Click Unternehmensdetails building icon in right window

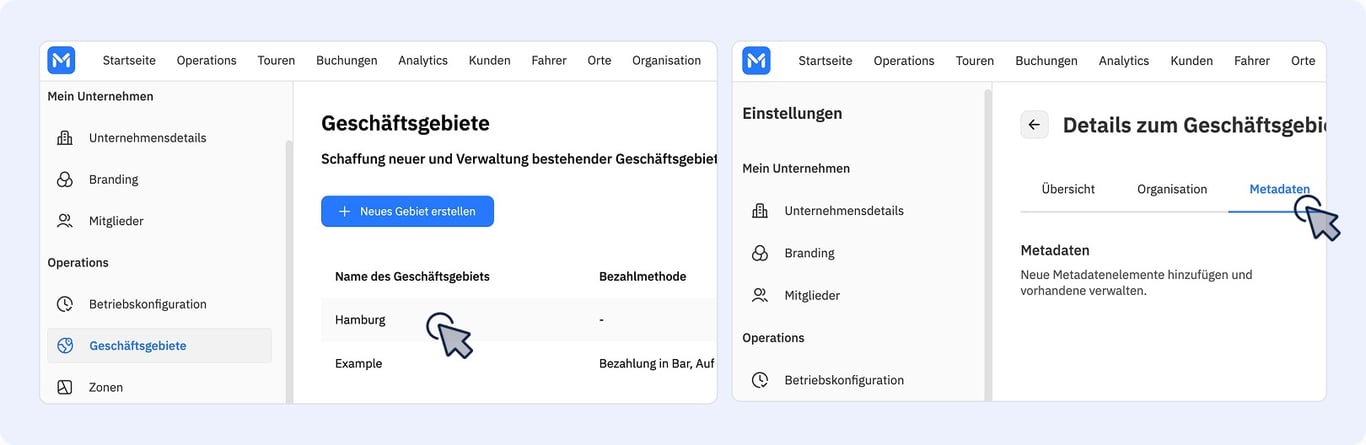tap(760, 211)
